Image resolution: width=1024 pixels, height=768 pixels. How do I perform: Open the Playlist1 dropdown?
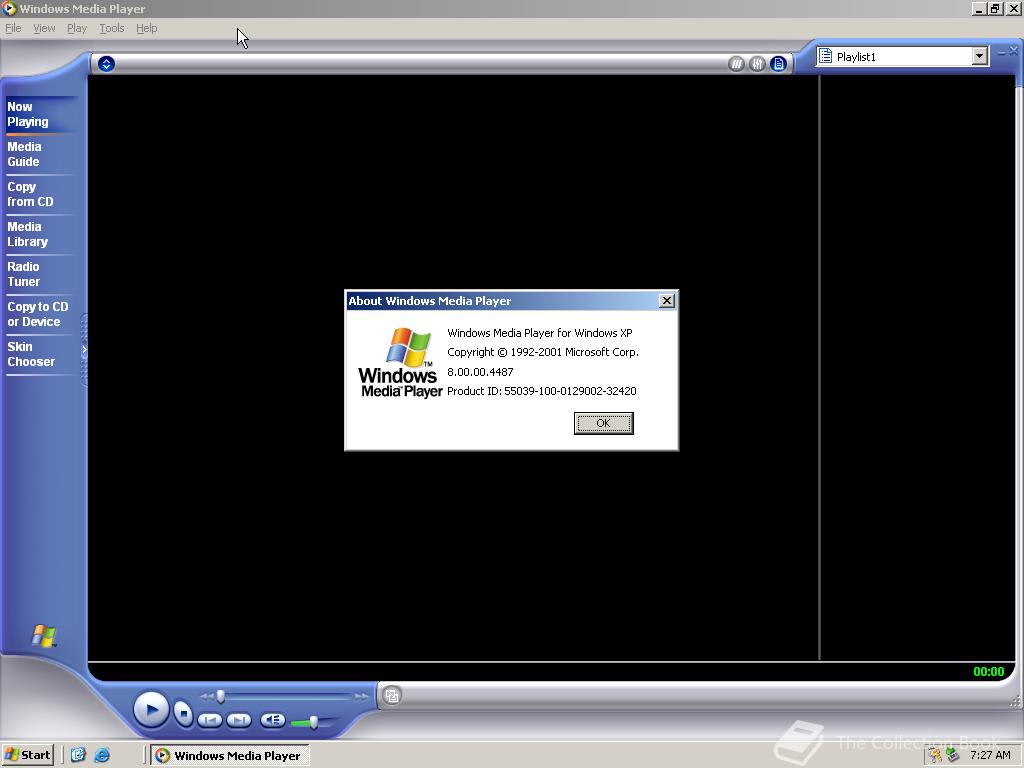coord(980,57)
